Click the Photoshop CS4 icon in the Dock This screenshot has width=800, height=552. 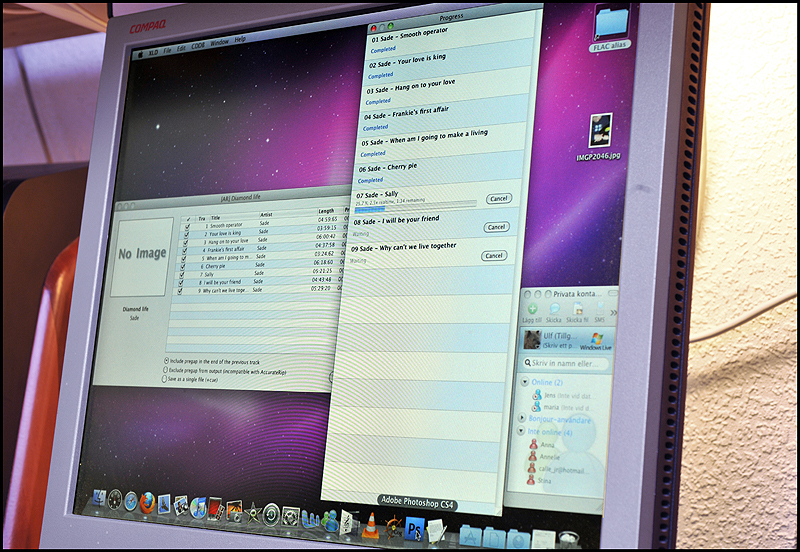[x=414, y=529]
